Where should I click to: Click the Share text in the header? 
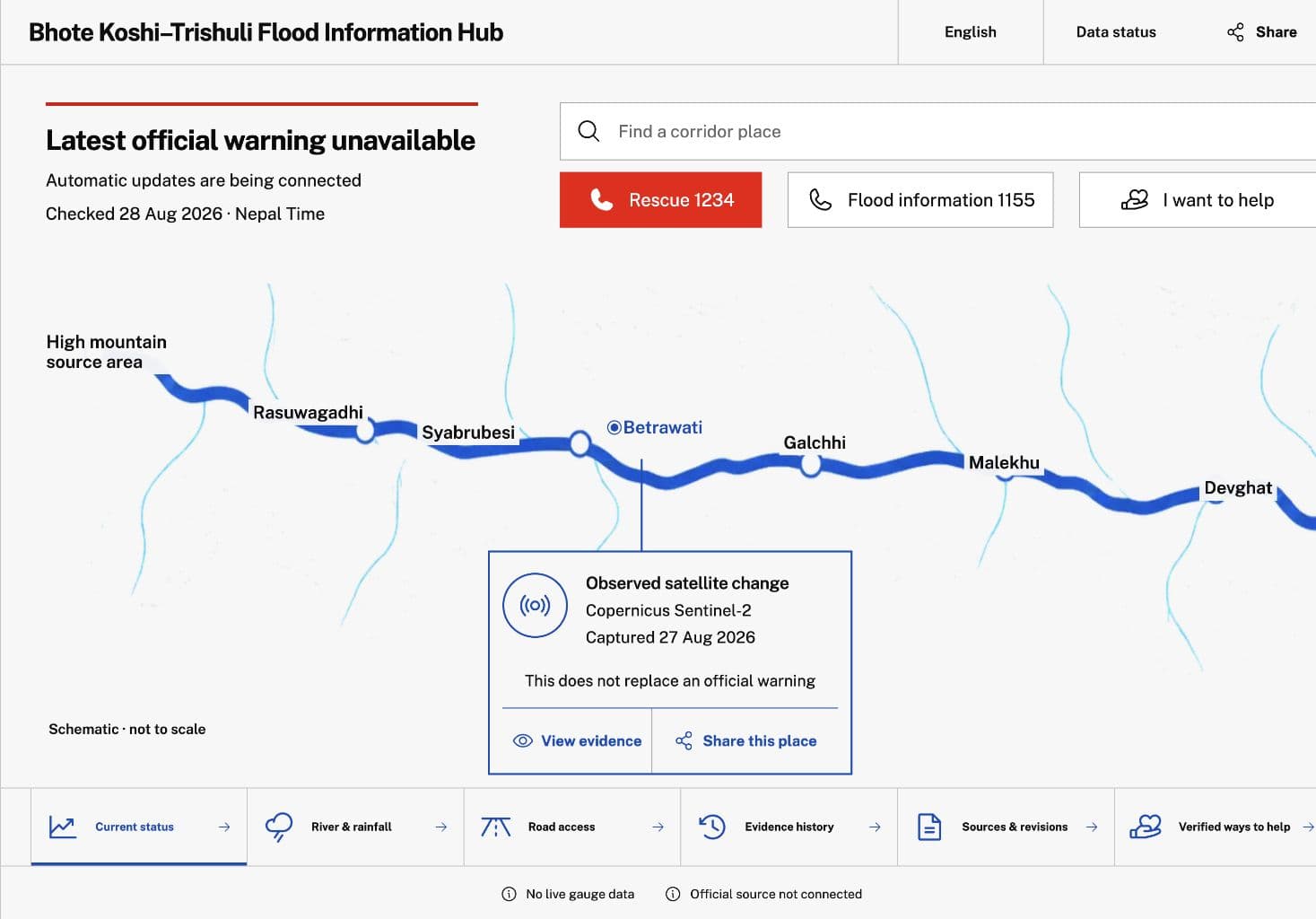(1276, 32)
